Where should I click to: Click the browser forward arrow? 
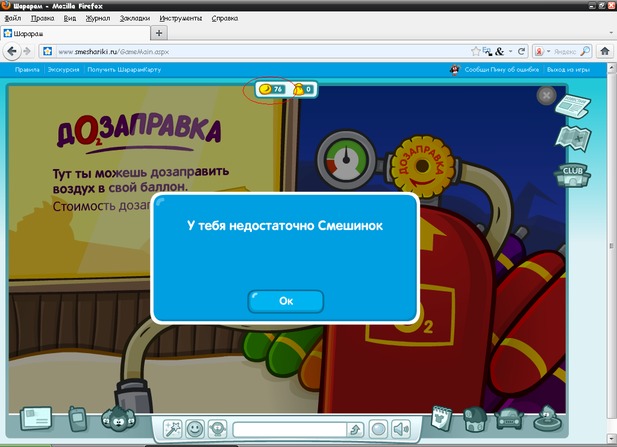coord(27,51)
